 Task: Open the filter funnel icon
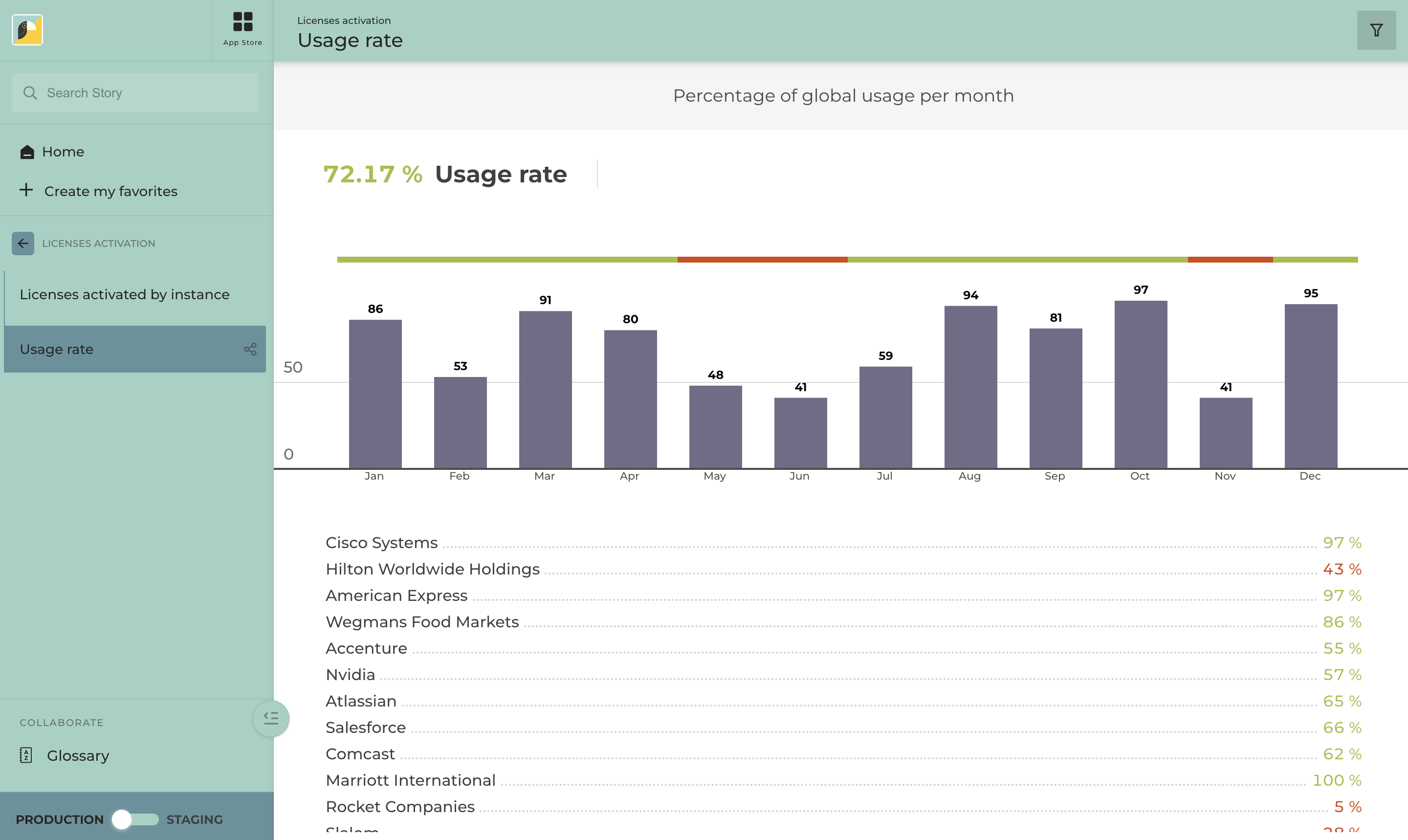[1376, 31]
